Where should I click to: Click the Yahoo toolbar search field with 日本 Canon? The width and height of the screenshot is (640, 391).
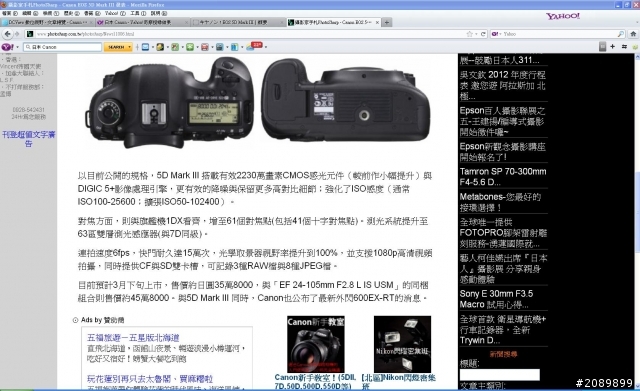point(63,47)
